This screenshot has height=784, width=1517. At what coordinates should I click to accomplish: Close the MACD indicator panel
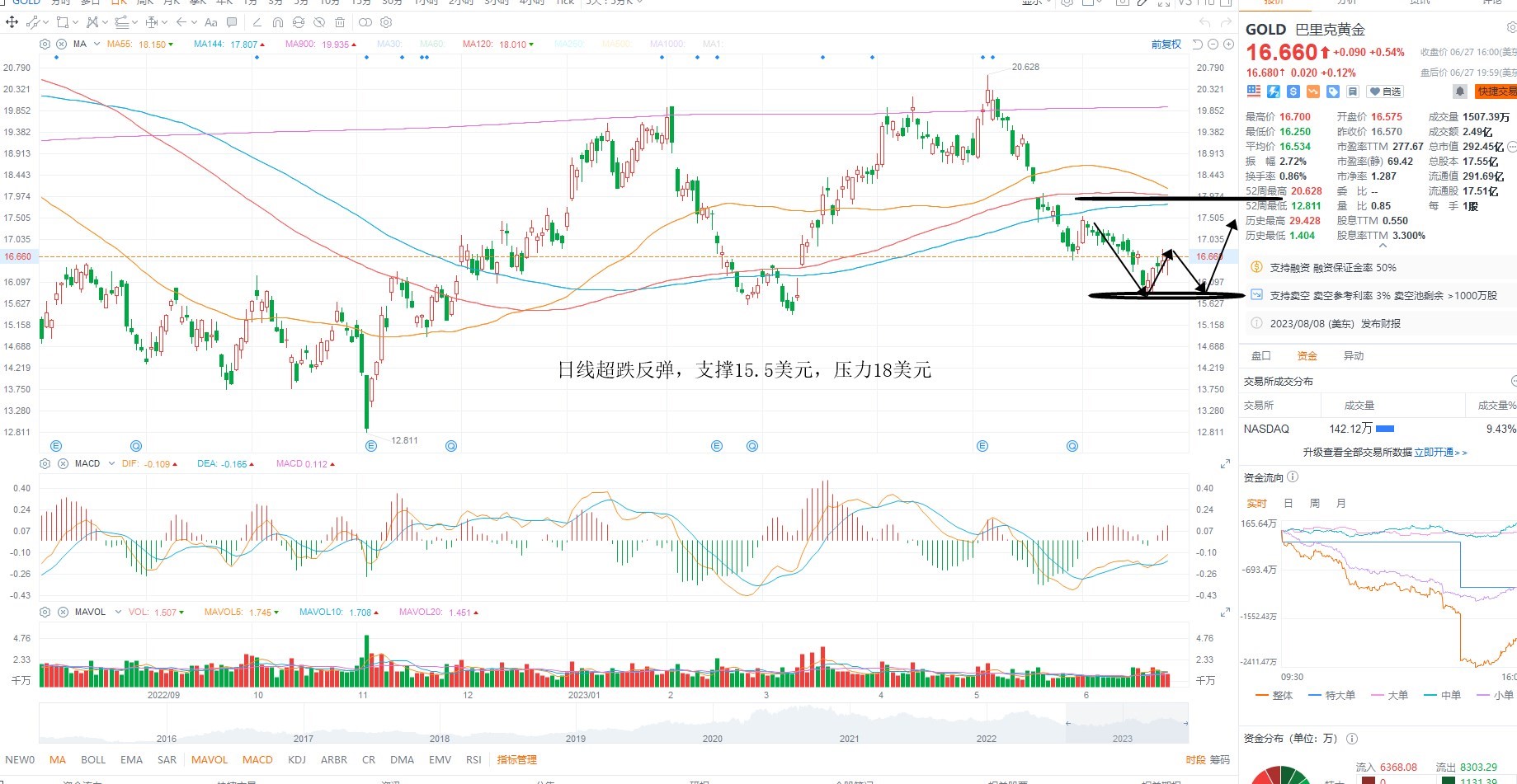pos(63,464)
